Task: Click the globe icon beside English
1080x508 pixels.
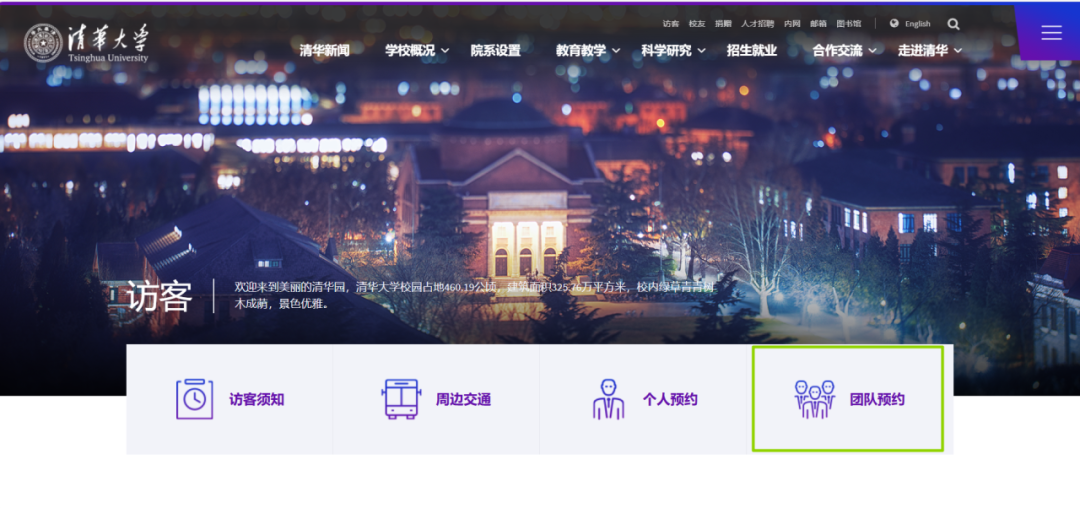Action: pos(894,24)
